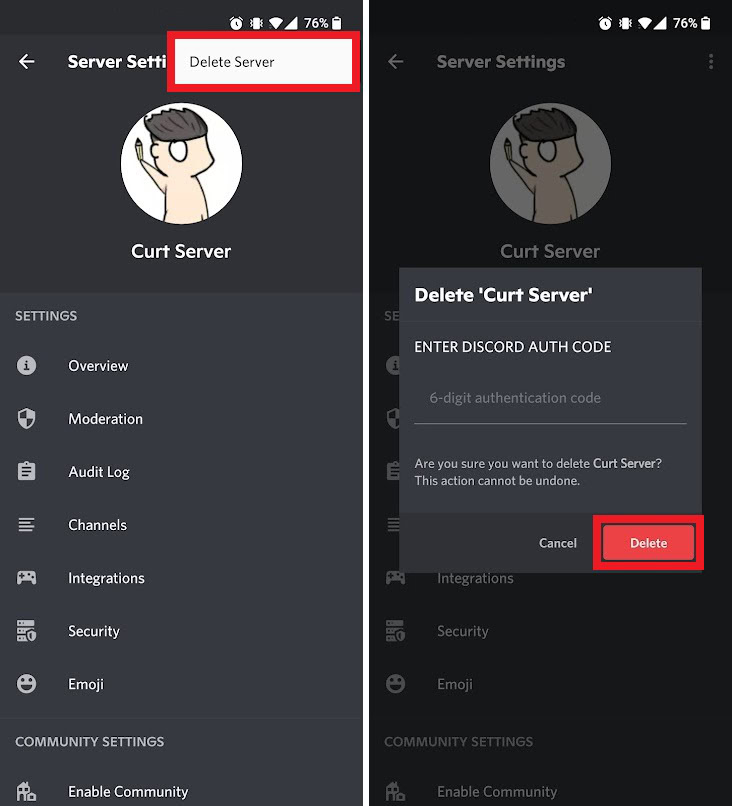Tap the Channels list icon in left screen
Image resolution: width=732 pixels, height=806 pixels.
coord(27,524)
